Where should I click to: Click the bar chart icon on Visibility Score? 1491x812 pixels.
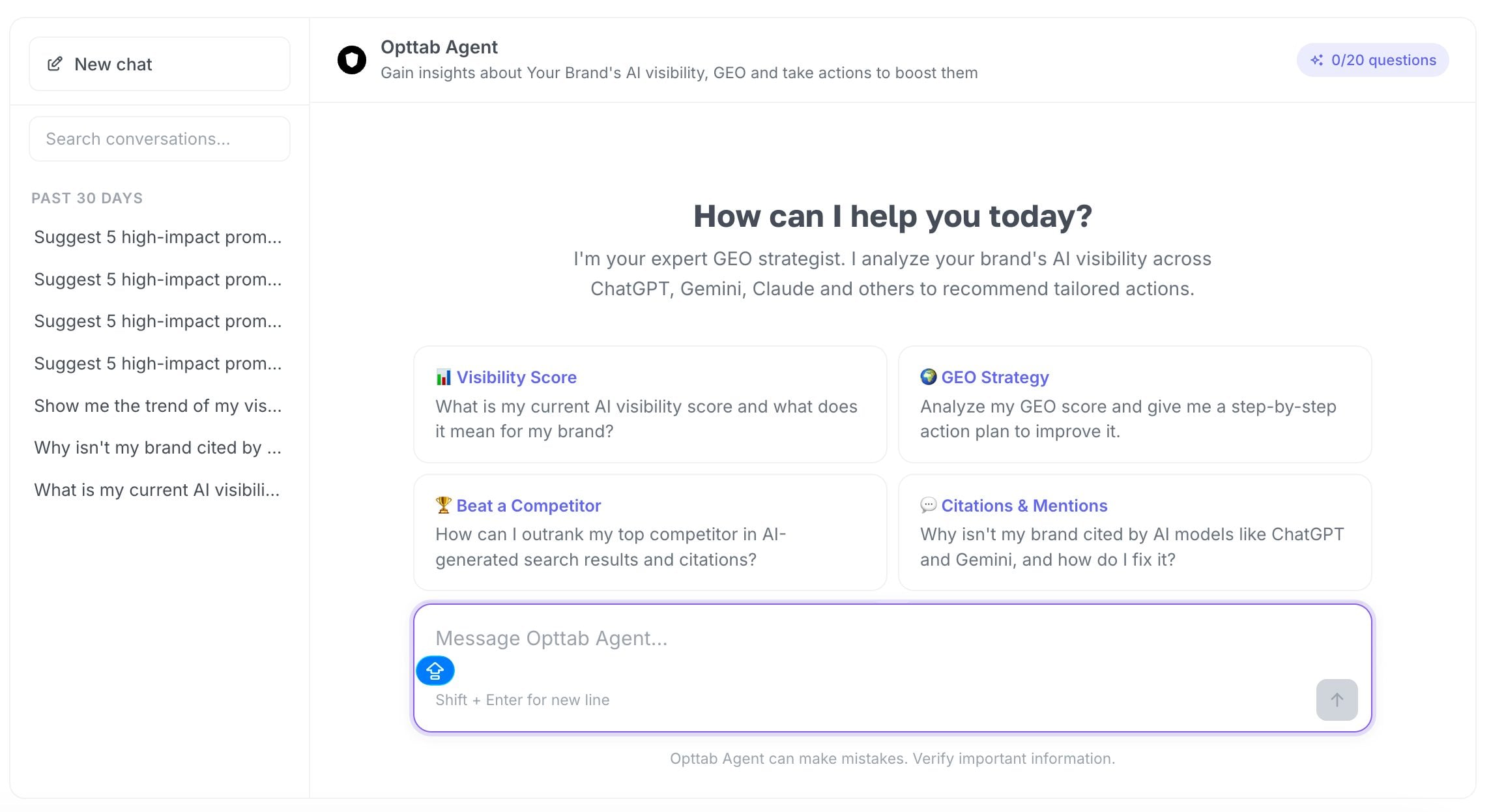[443, 377]
